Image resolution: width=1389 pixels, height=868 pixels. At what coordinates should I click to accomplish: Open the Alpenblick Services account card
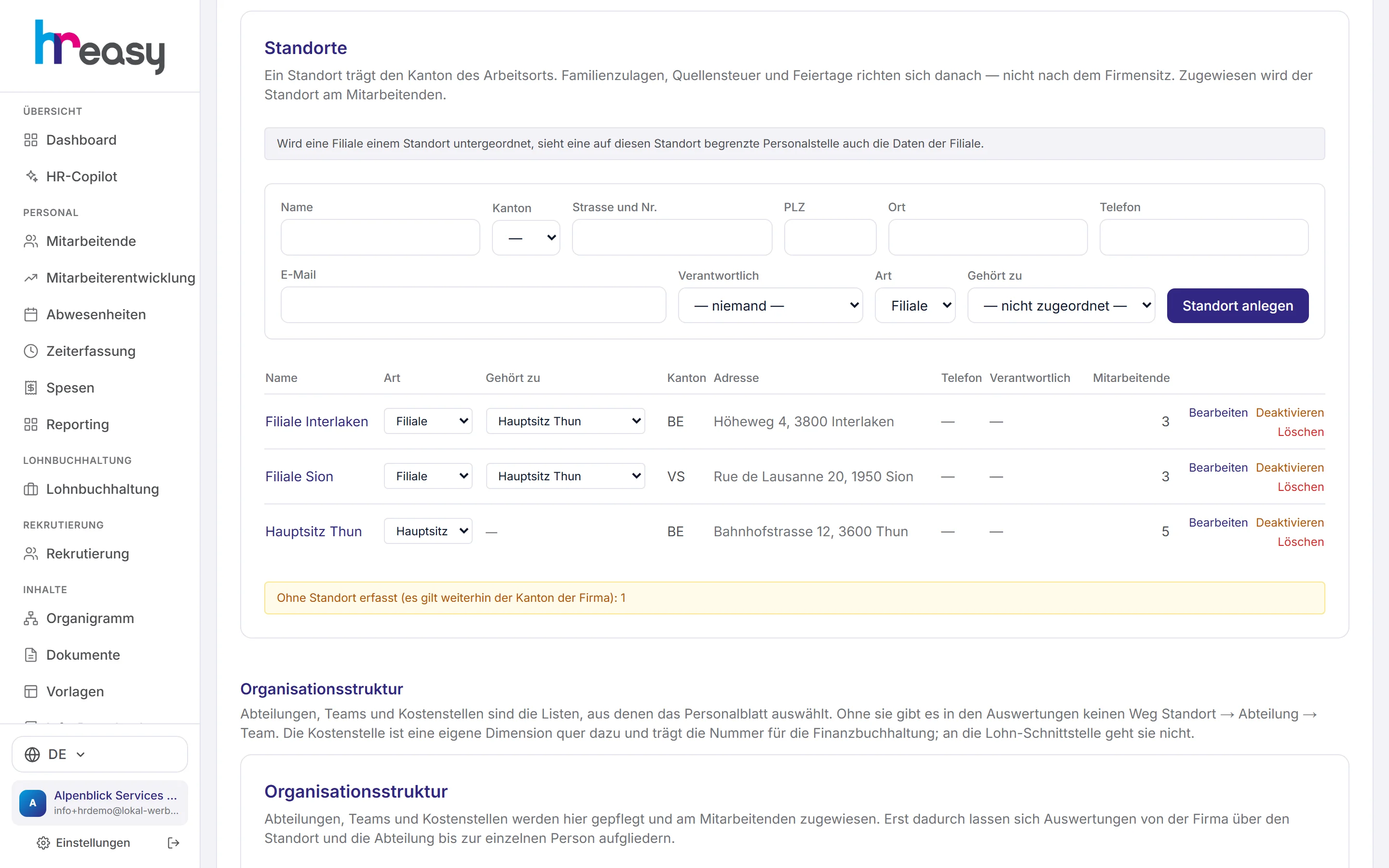pos(100,802)
